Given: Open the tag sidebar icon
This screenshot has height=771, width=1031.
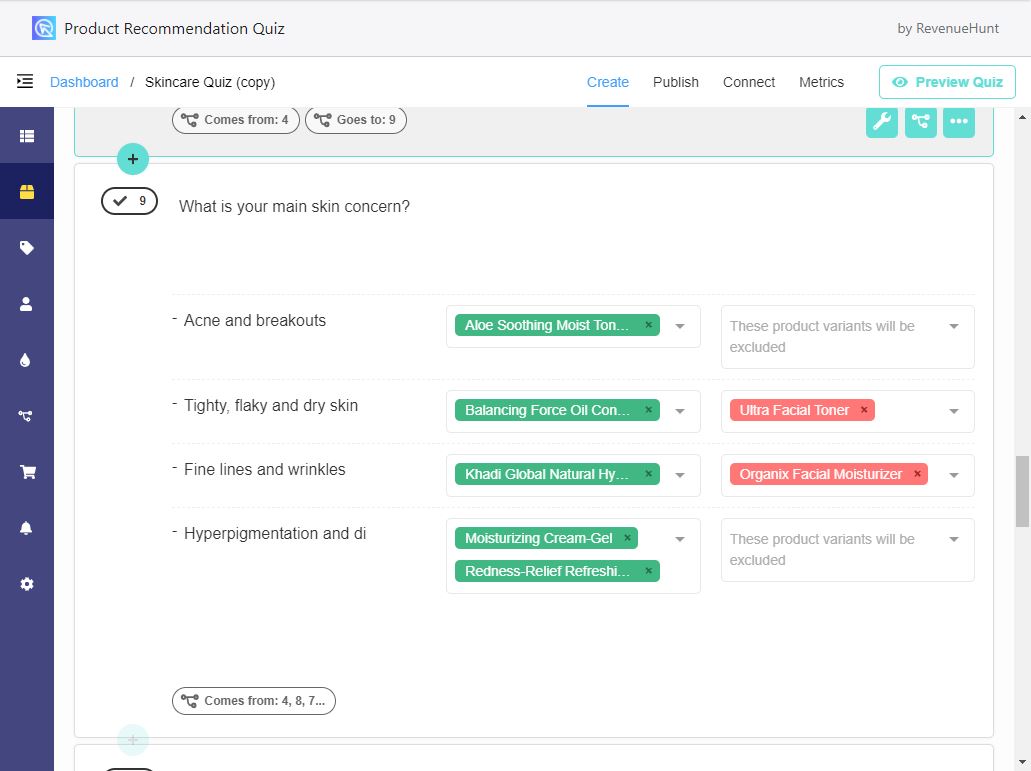Looking at the screenshot, I should click(27, 248).
